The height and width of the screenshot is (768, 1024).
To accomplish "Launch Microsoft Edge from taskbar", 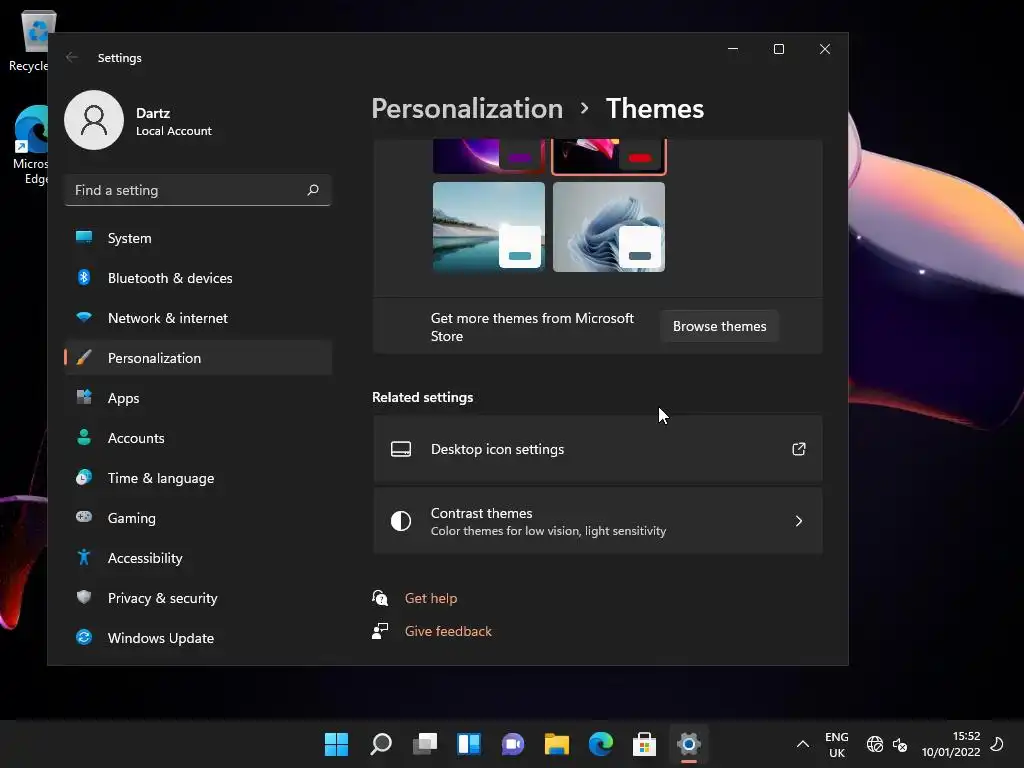I will pos(601,744).
